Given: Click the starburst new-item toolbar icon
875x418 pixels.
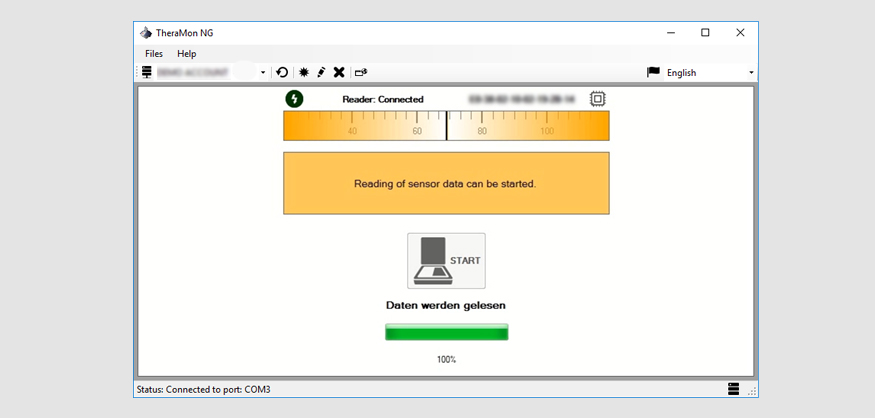Looking at the screenshot, I should (304, 72).
